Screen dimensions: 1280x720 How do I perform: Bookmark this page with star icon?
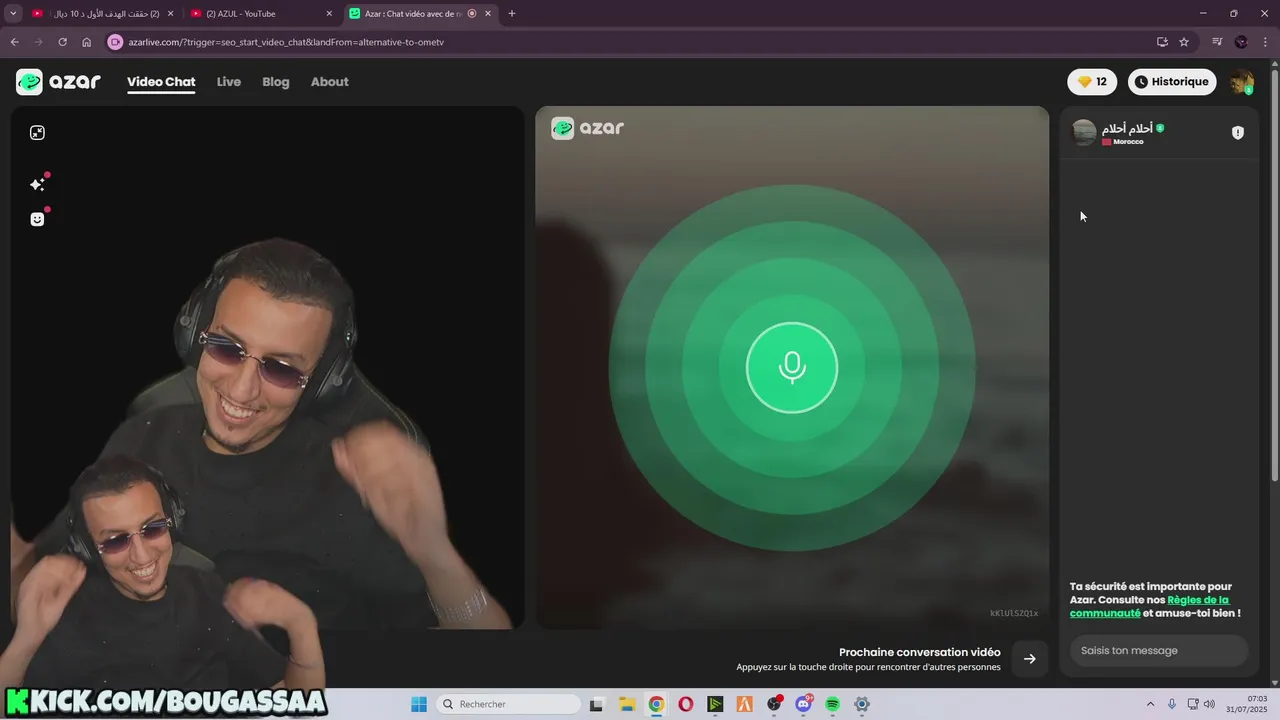(x=1184, y=42)
